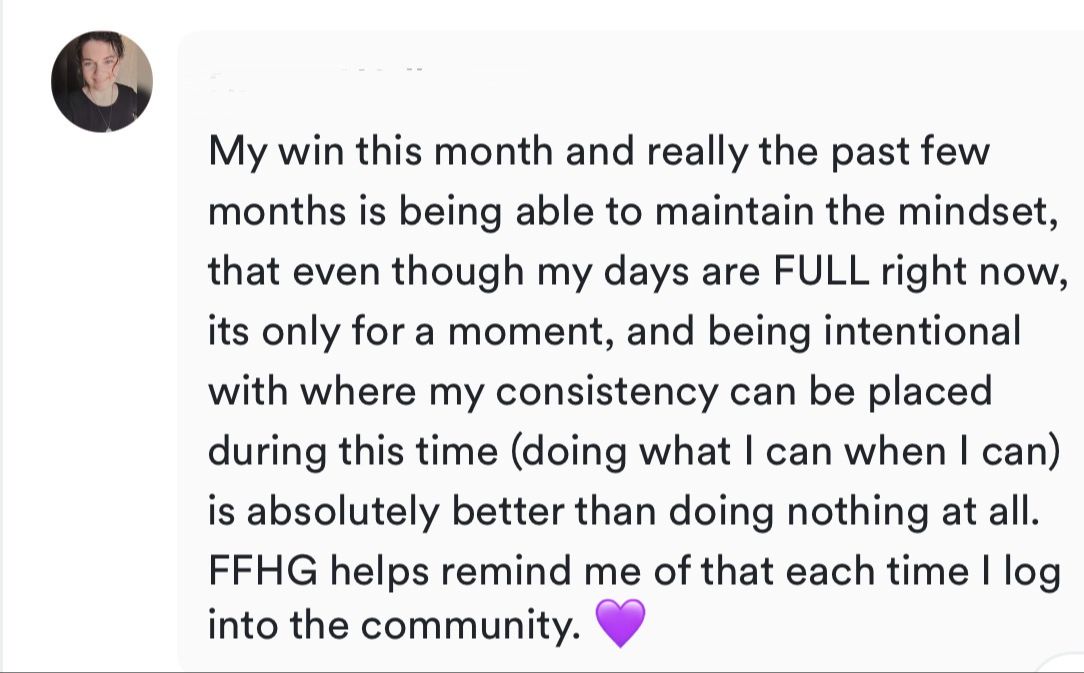This screenshot has height=673, width=1084.
Task: Click the word really on first line
Action: pyautogui.click(x=697, y=151)
